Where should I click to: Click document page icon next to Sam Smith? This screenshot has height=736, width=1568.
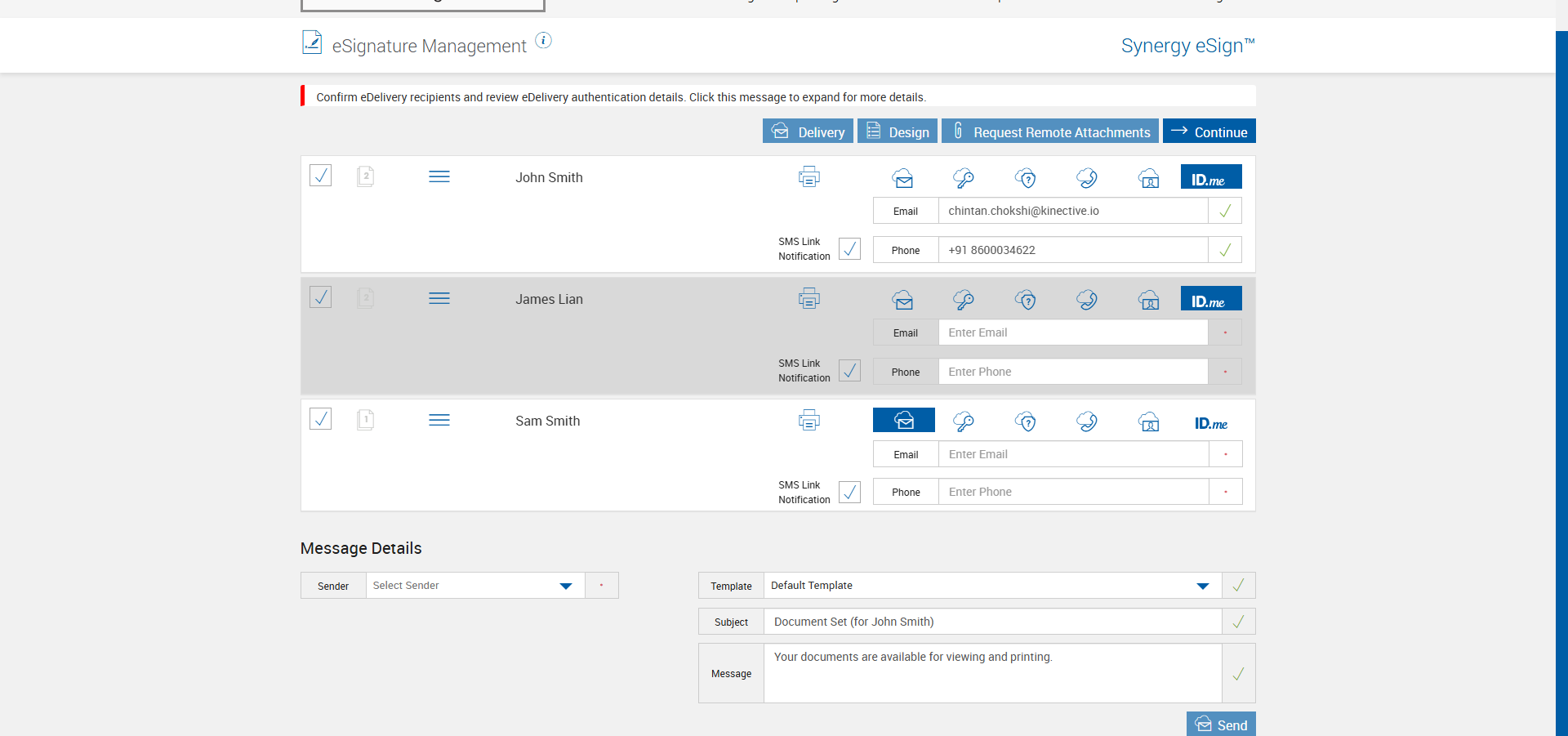(365, 420)
